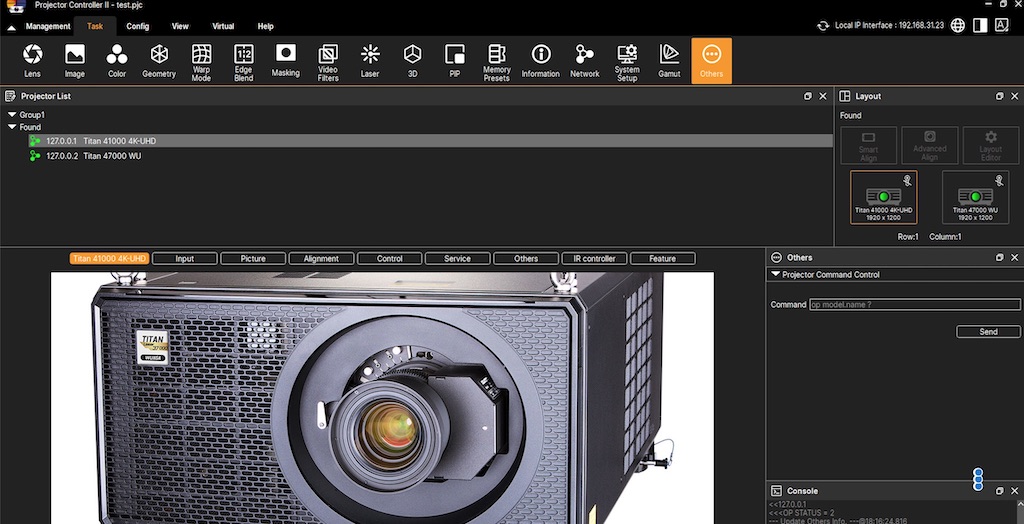Switch to the Service page tab
This screenshot has width=1024, height=524.
pos(458,259)
